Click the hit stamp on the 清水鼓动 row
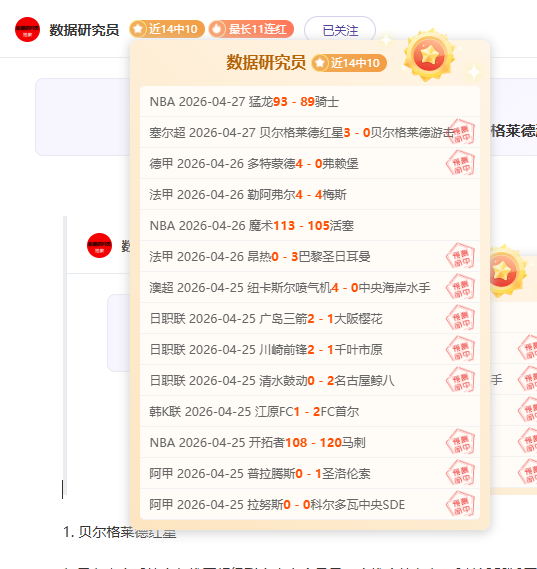Viewport: 537px width, 569px height. point(460,380)
